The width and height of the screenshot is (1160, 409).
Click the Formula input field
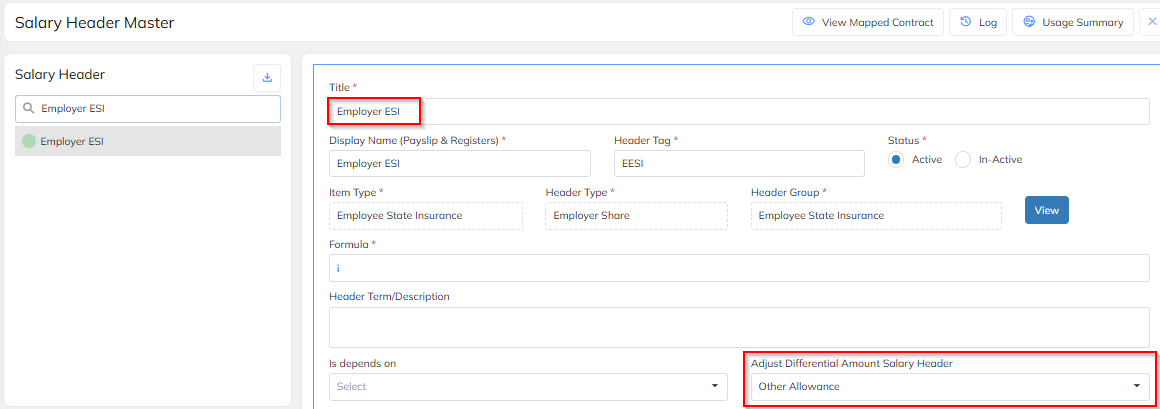[738, 268]
